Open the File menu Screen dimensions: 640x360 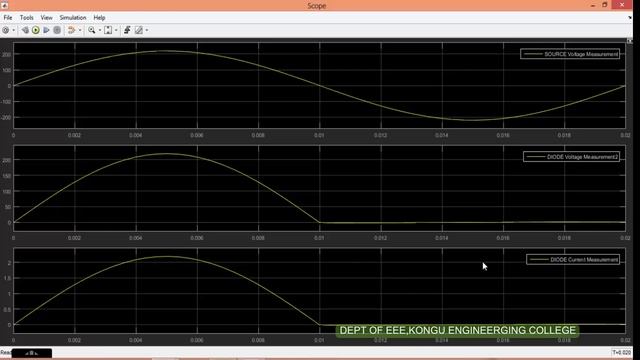tap(8, 18)
